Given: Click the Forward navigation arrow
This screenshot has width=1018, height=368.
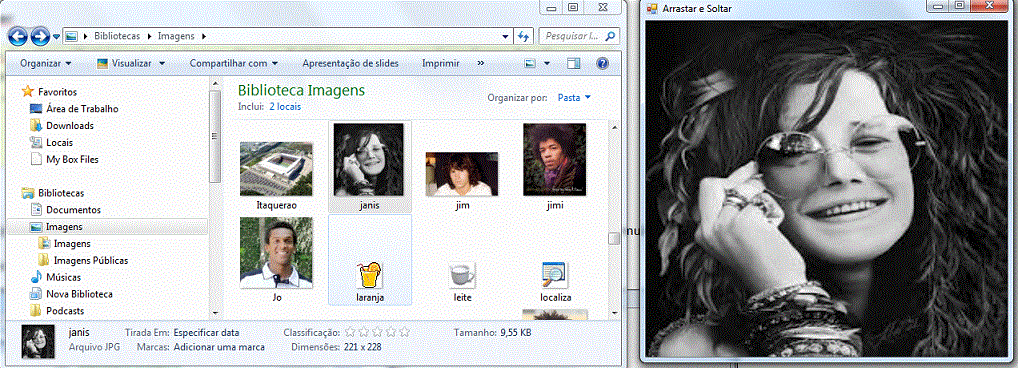Looking at the screenshot, I should point(40,36).
